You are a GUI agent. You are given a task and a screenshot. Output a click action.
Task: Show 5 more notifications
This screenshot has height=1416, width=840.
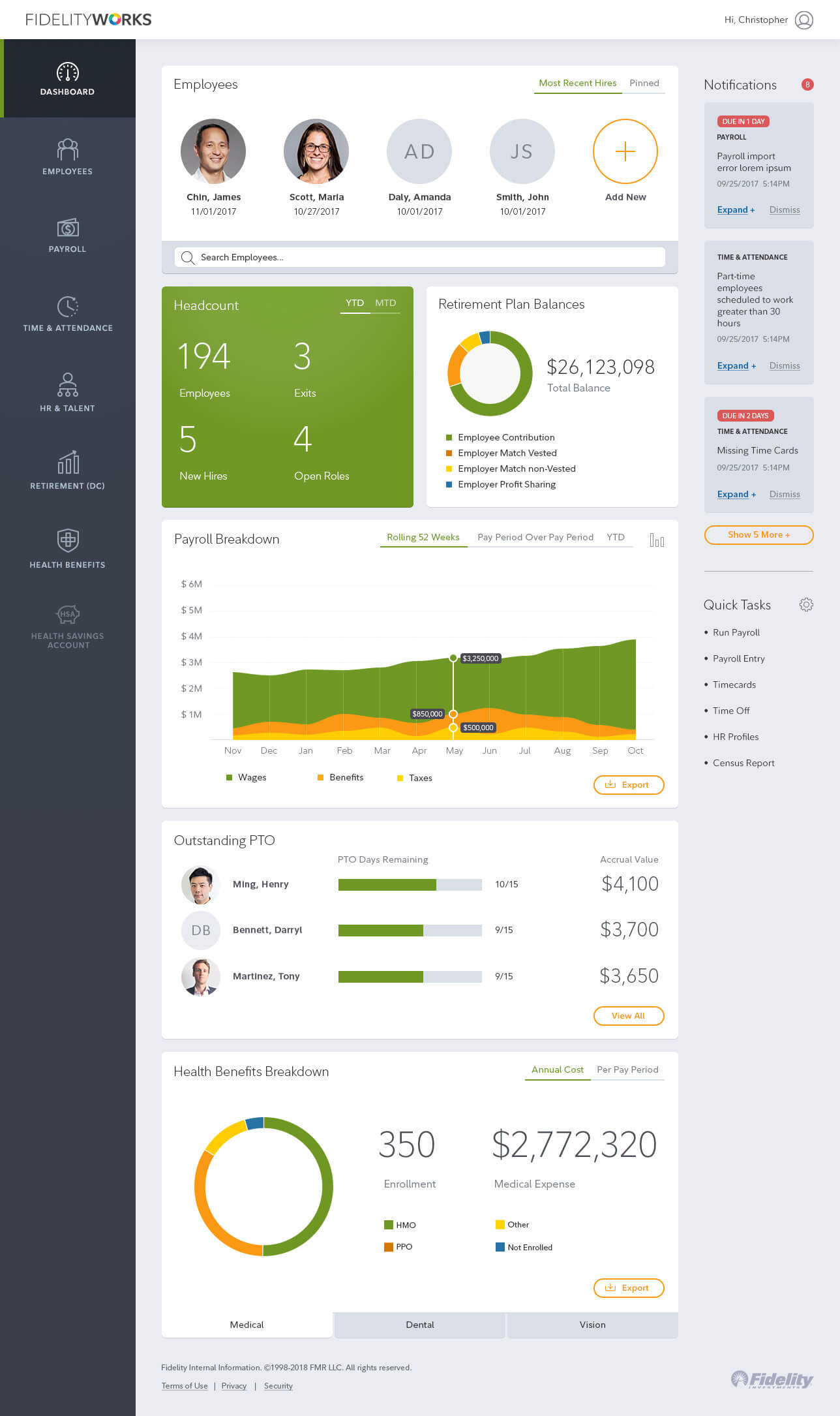(758, 534)
